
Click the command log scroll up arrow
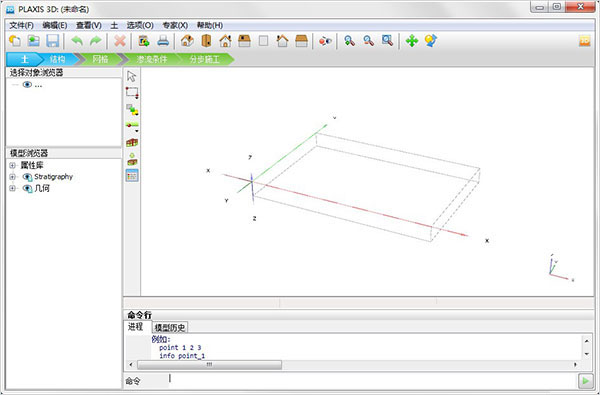(587, 340)
